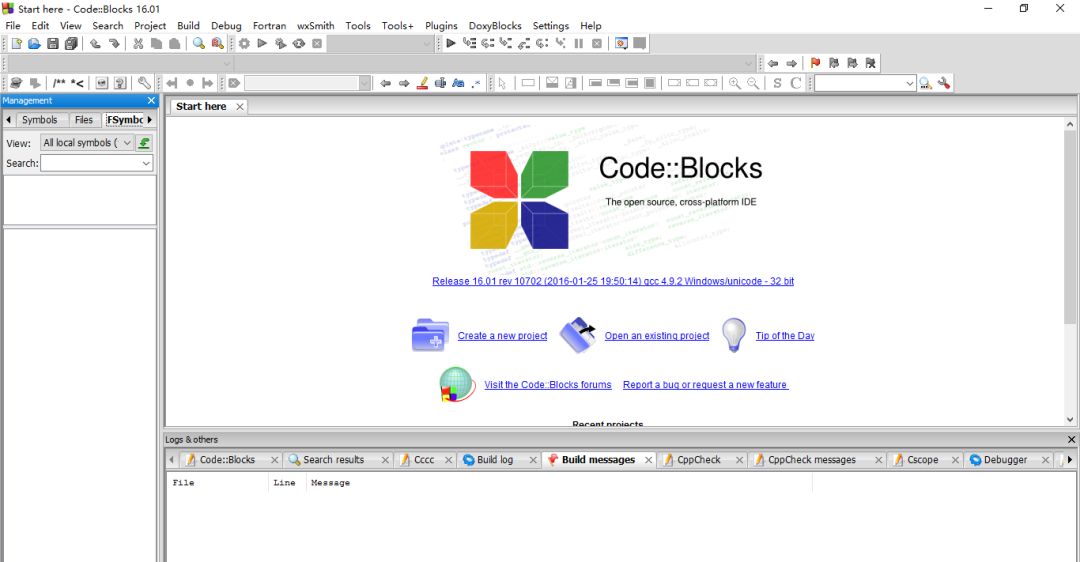Open the Plugins menu
The height and width of the screenshot is (562, 1080).
pos(441,25)
